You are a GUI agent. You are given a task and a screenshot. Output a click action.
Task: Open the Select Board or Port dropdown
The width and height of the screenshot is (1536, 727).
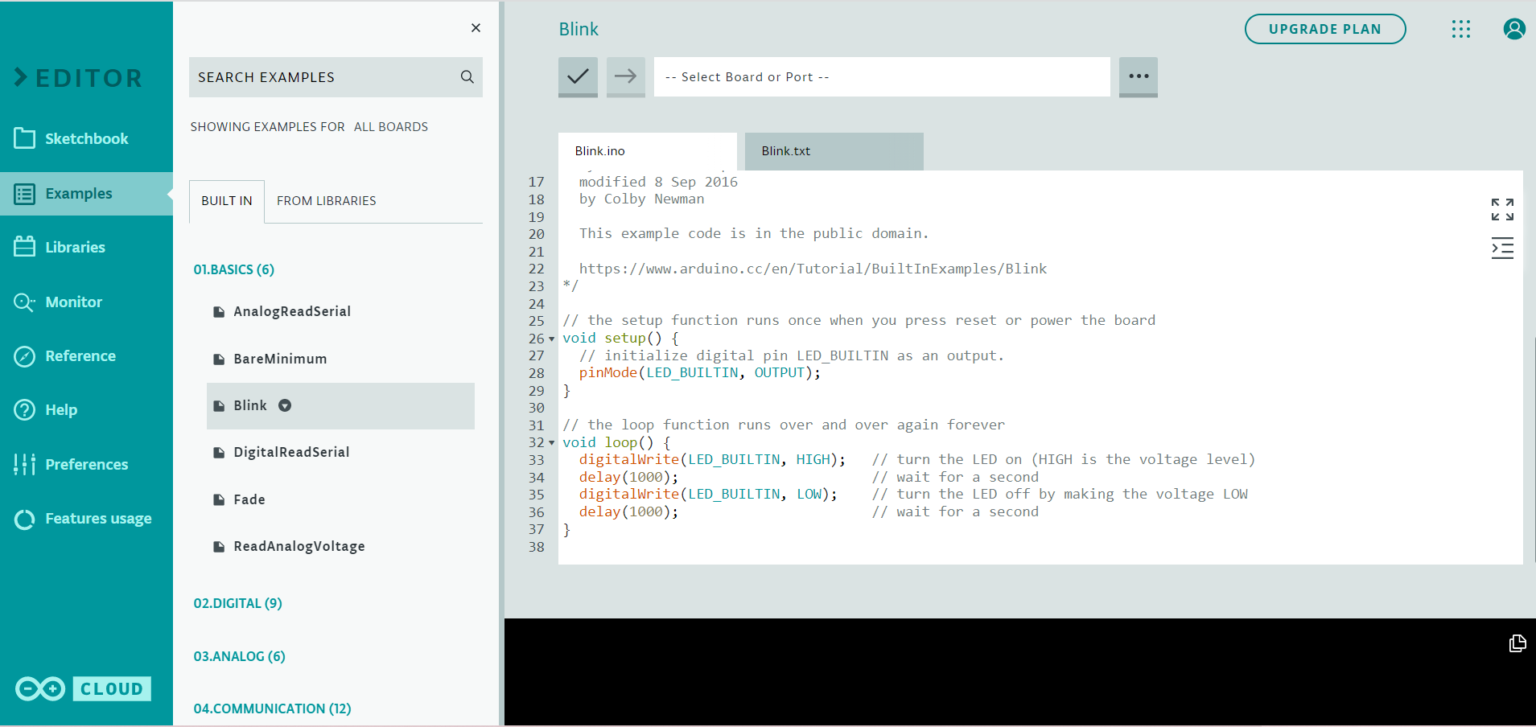pos(881,77)
